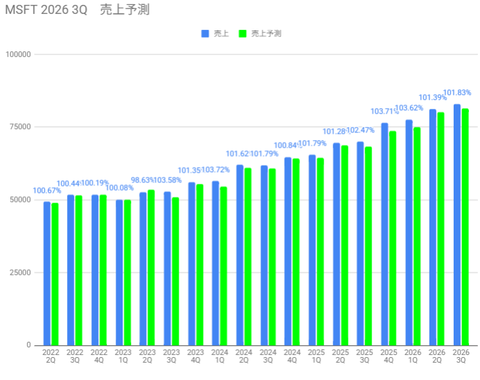Select the 売上予測 legend label
480x380 pixels.
point(266,34)
